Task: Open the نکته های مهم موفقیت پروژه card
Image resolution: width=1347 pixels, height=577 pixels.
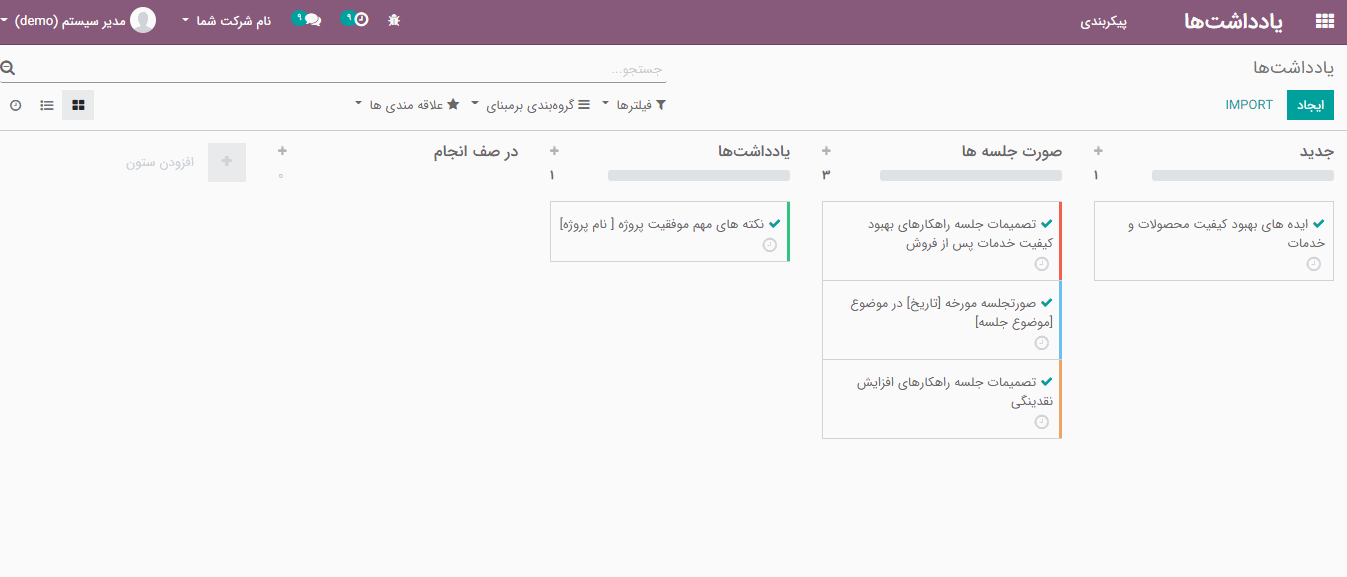Action: [x=670, y=232]
